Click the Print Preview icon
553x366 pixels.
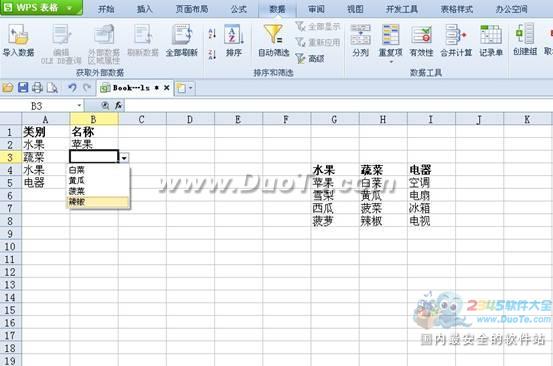tap(52, 87)
